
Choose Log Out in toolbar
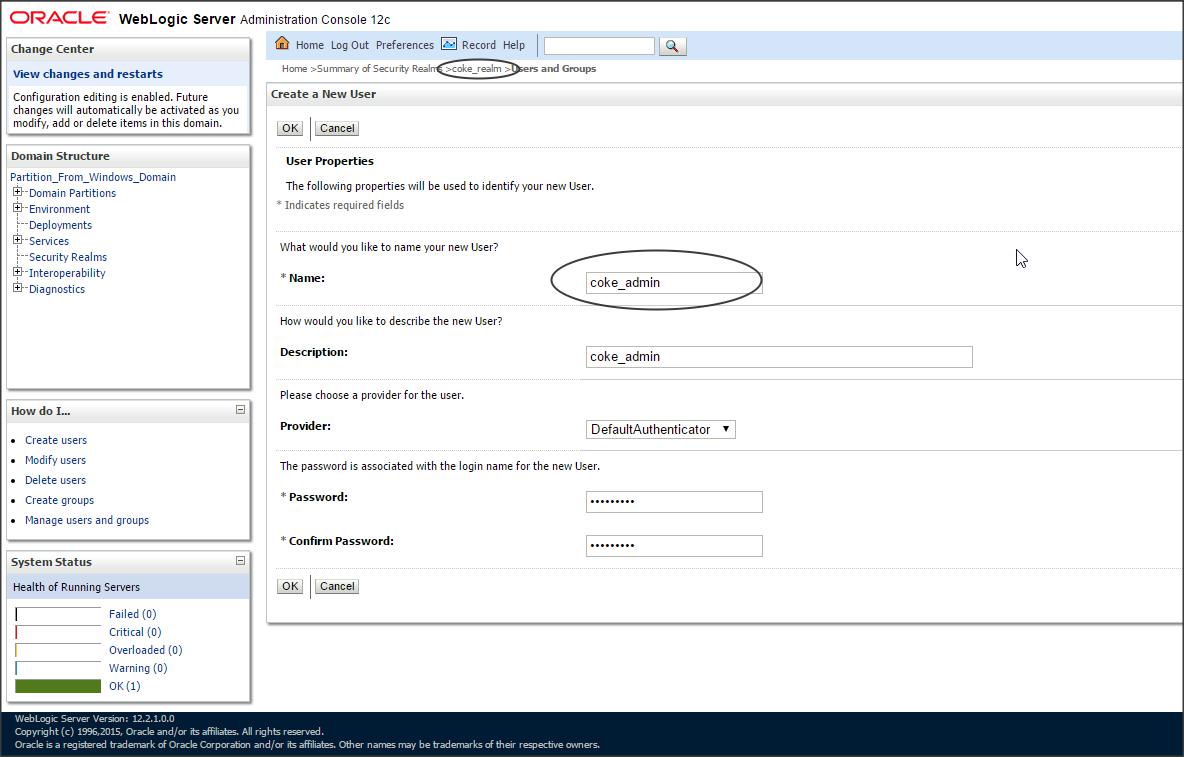click(350, 45)
